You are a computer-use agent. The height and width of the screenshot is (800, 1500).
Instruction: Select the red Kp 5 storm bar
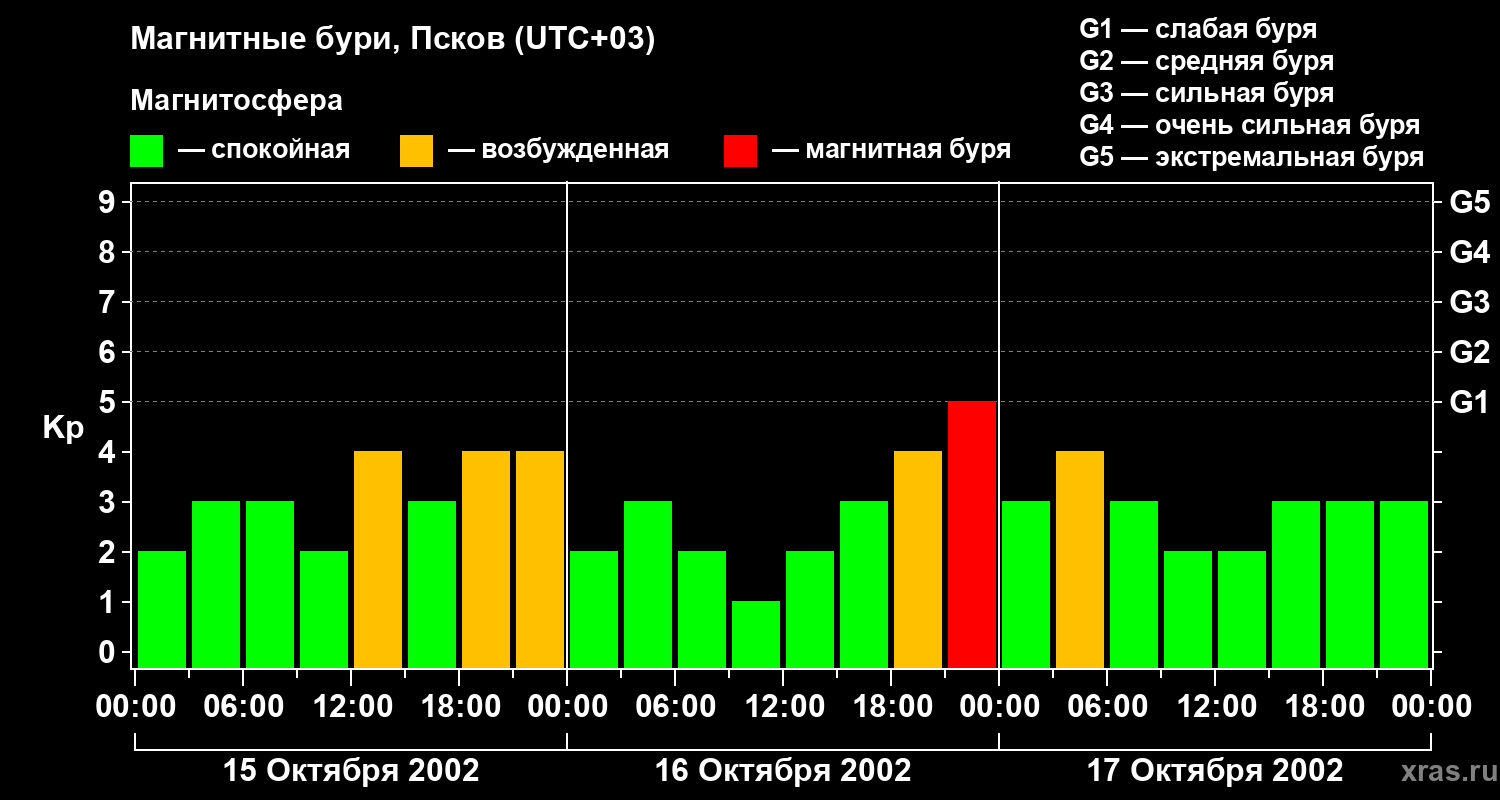click(971, 534)
